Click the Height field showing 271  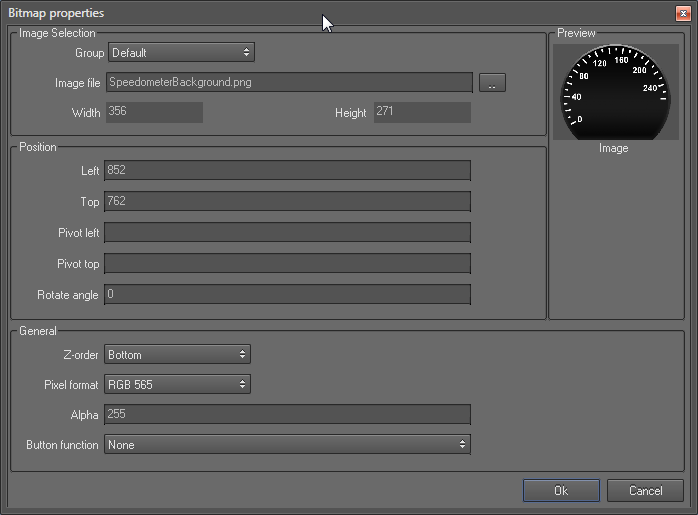(x=421, y=112)
